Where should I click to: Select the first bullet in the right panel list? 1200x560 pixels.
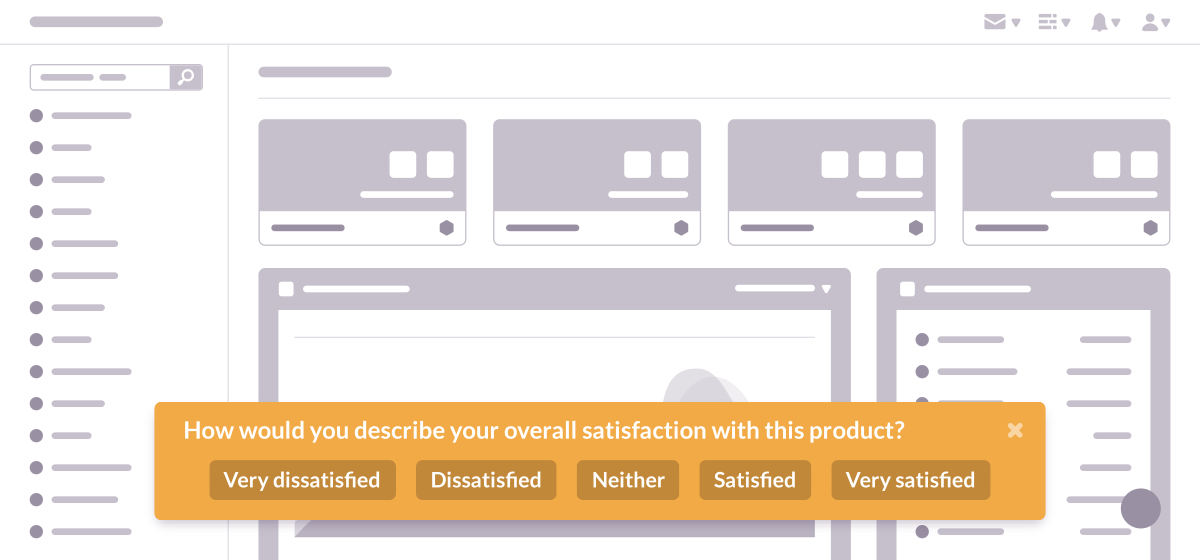[922, 340]
